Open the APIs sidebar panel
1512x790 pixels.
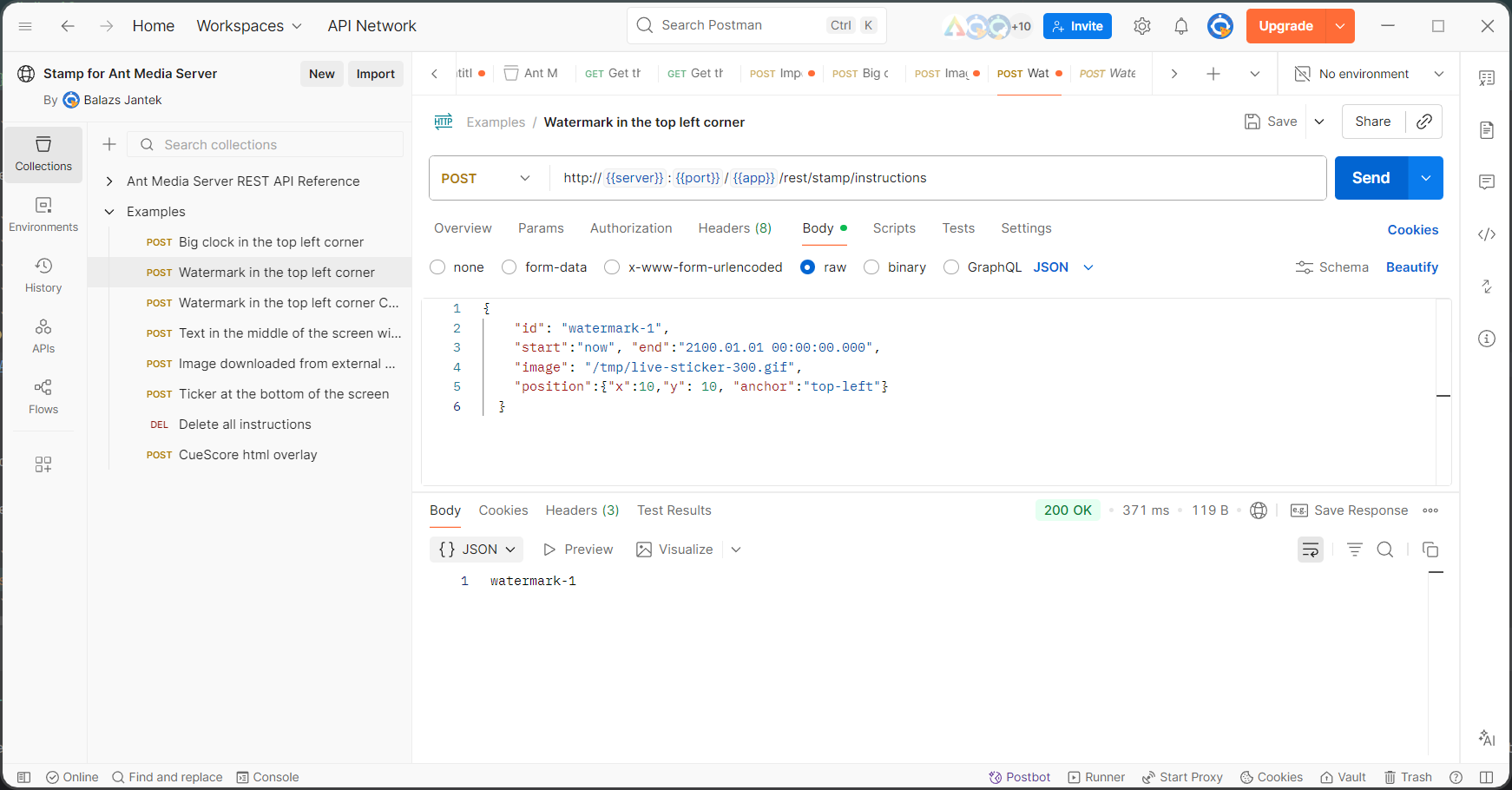(43, 337)
